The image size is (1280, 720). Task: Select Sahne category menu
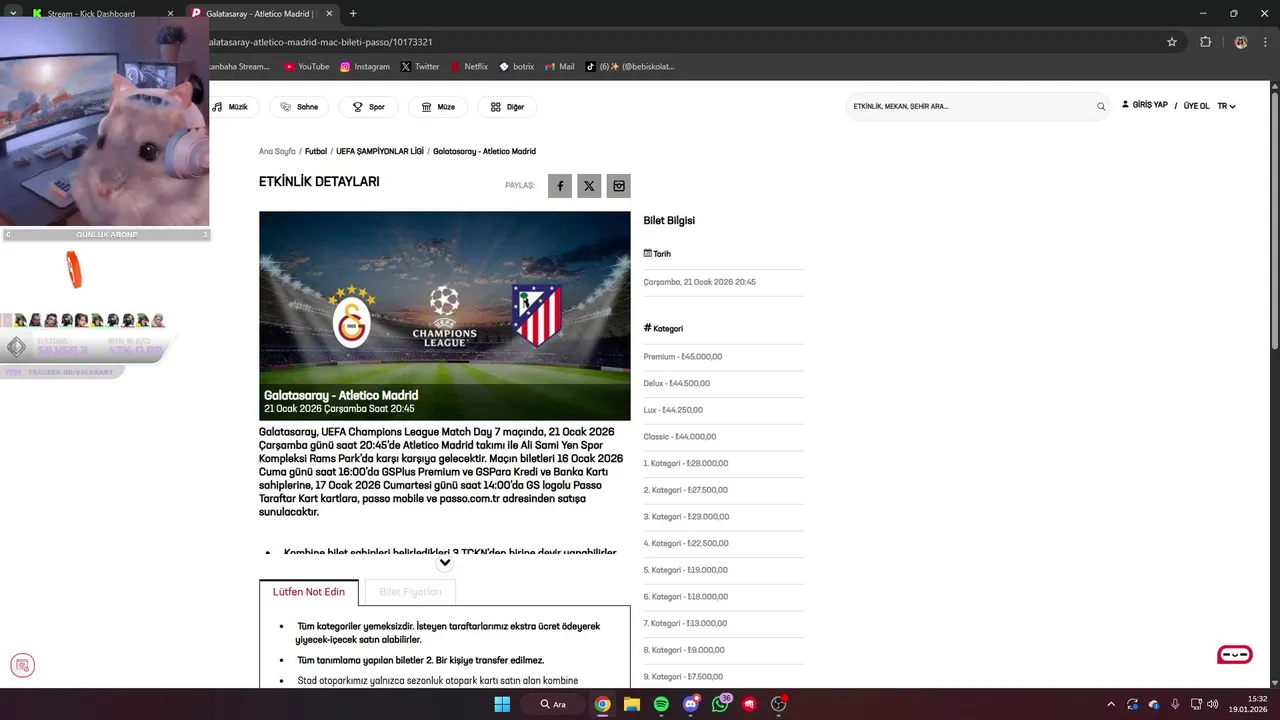pos(299,107)
